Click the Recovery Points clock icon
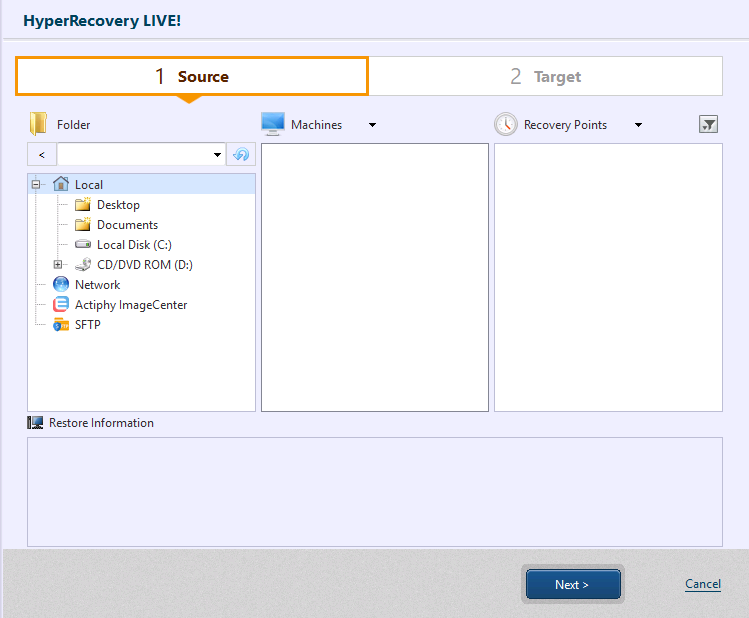Screen dimensions: 749x618 506,124
